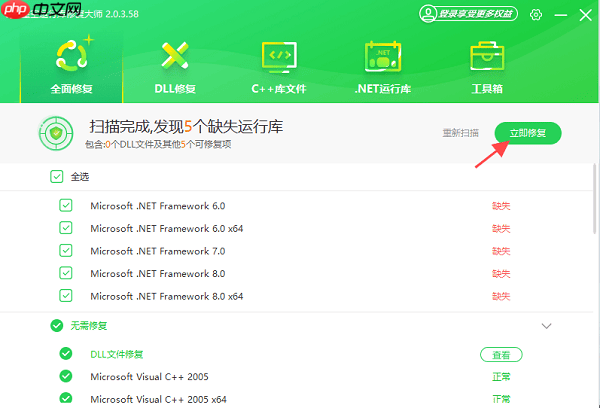This screenshot has width=600, height=408.
Task: Uncheck .NET Framework 8.0 x64 checkbox
Action: (x=66, y=296)
